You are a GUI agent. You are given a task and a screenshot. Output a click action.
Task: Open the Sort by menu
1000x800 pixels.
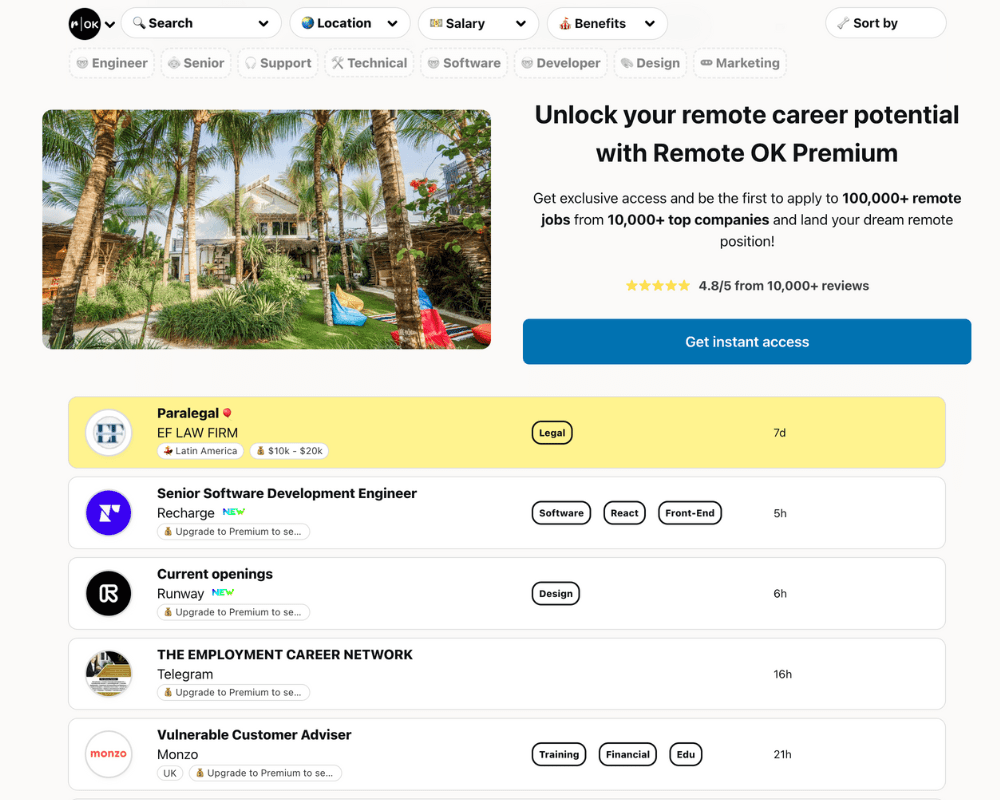pyautogui.click(x=885, y=23)
